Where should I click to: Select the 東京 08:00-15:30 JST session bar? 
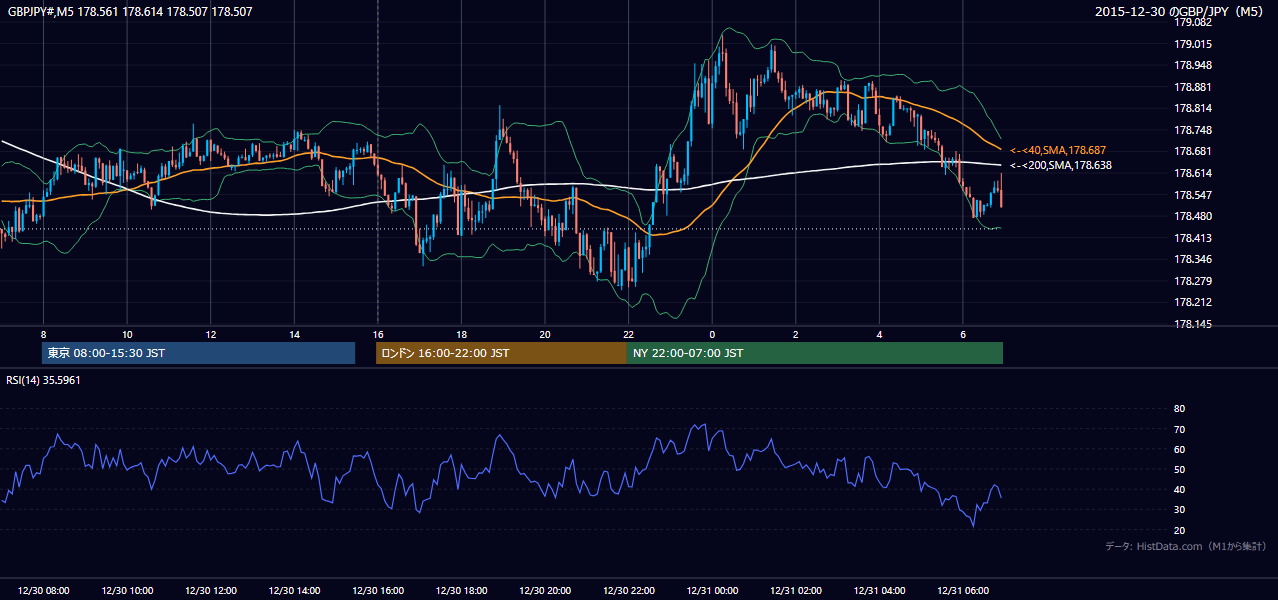pos(198,353)
